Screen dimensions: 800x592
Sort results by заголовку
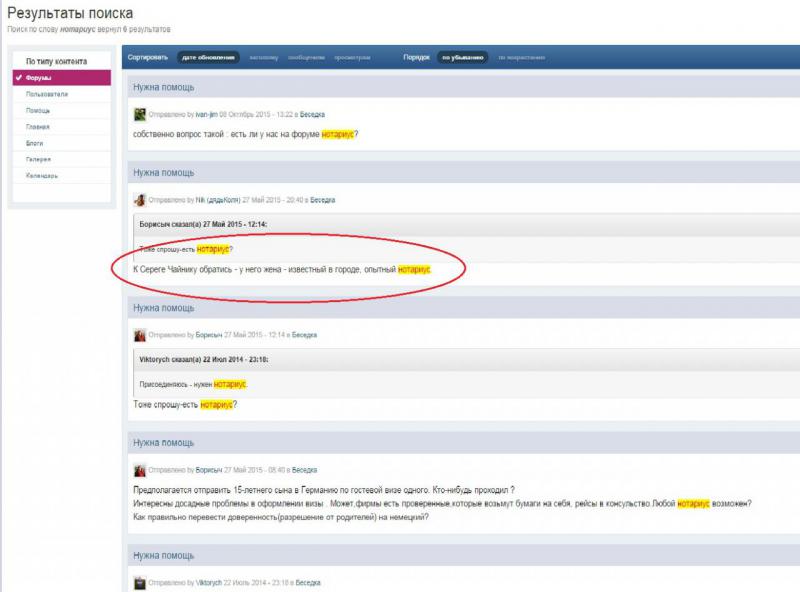tap(264, 58)
